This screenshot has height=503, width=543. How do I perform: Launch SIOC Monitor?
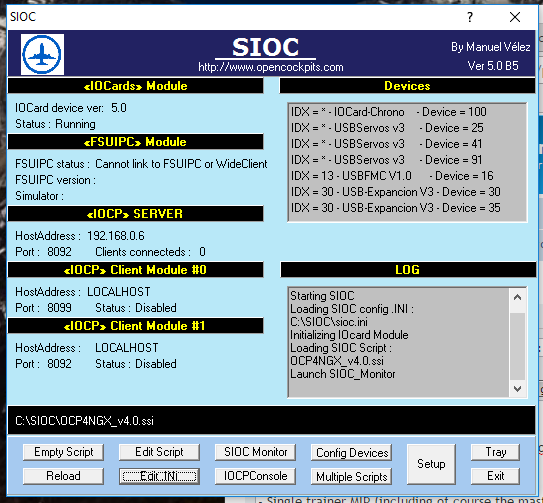pyautogui.click(x=255, y=452)
